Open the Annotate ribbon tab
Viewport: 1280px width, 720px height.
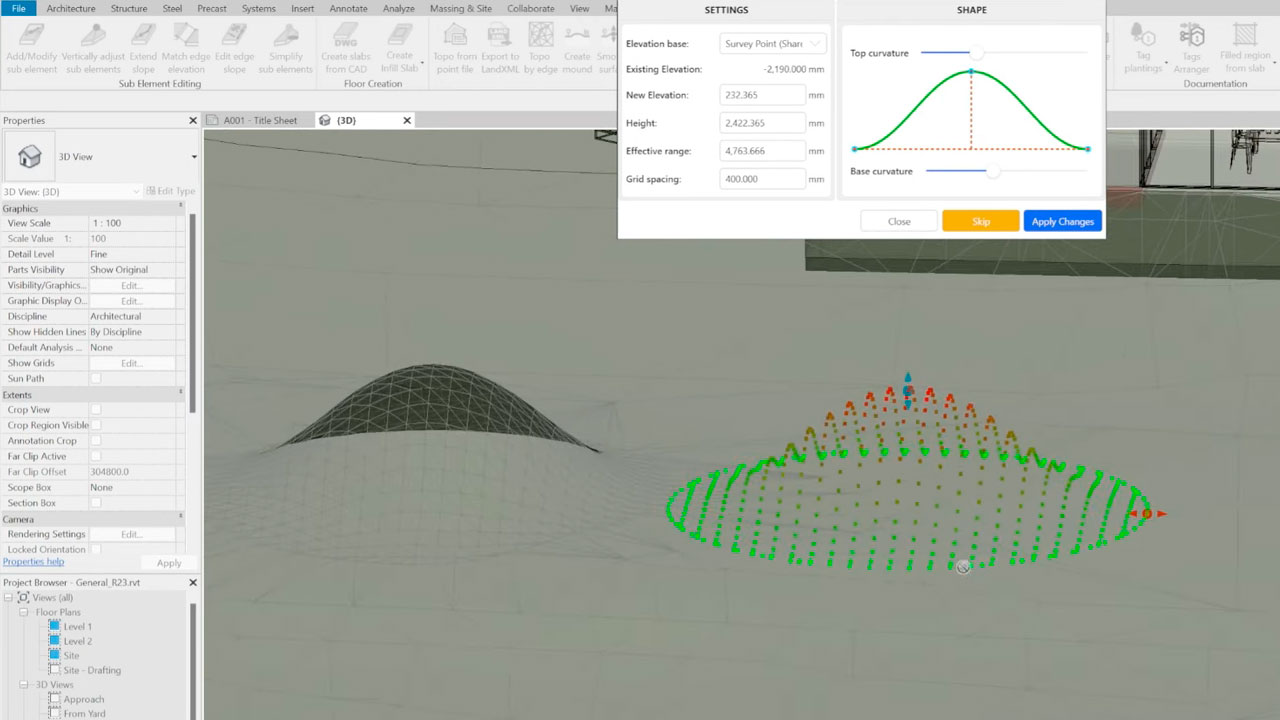click(x=349, y=8)
